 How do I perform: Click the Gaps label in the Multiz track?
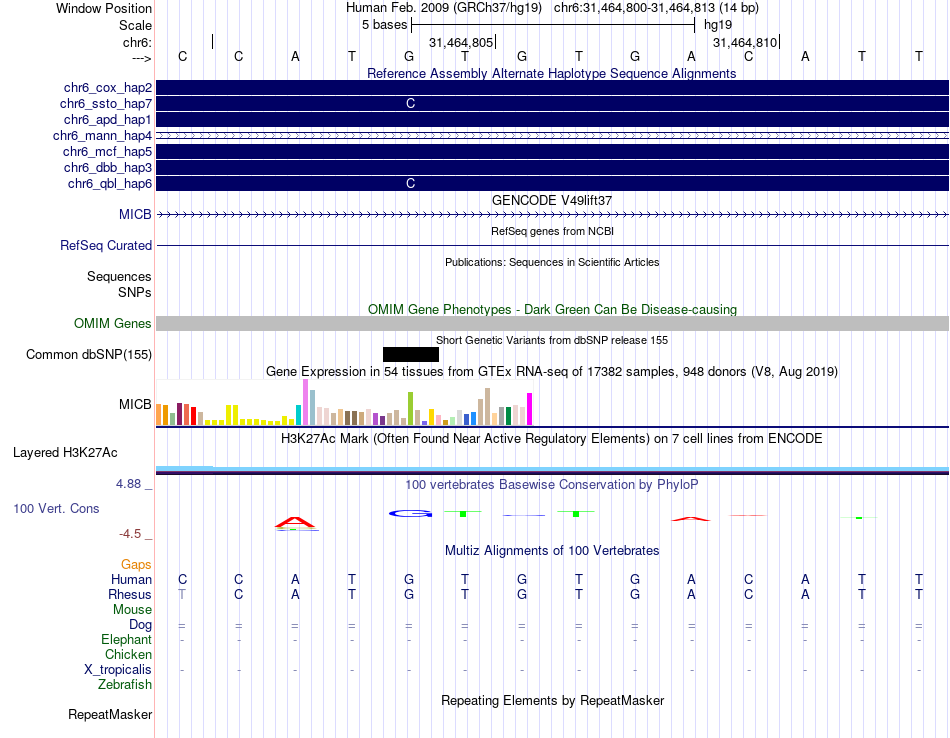(x=136, y=565)
